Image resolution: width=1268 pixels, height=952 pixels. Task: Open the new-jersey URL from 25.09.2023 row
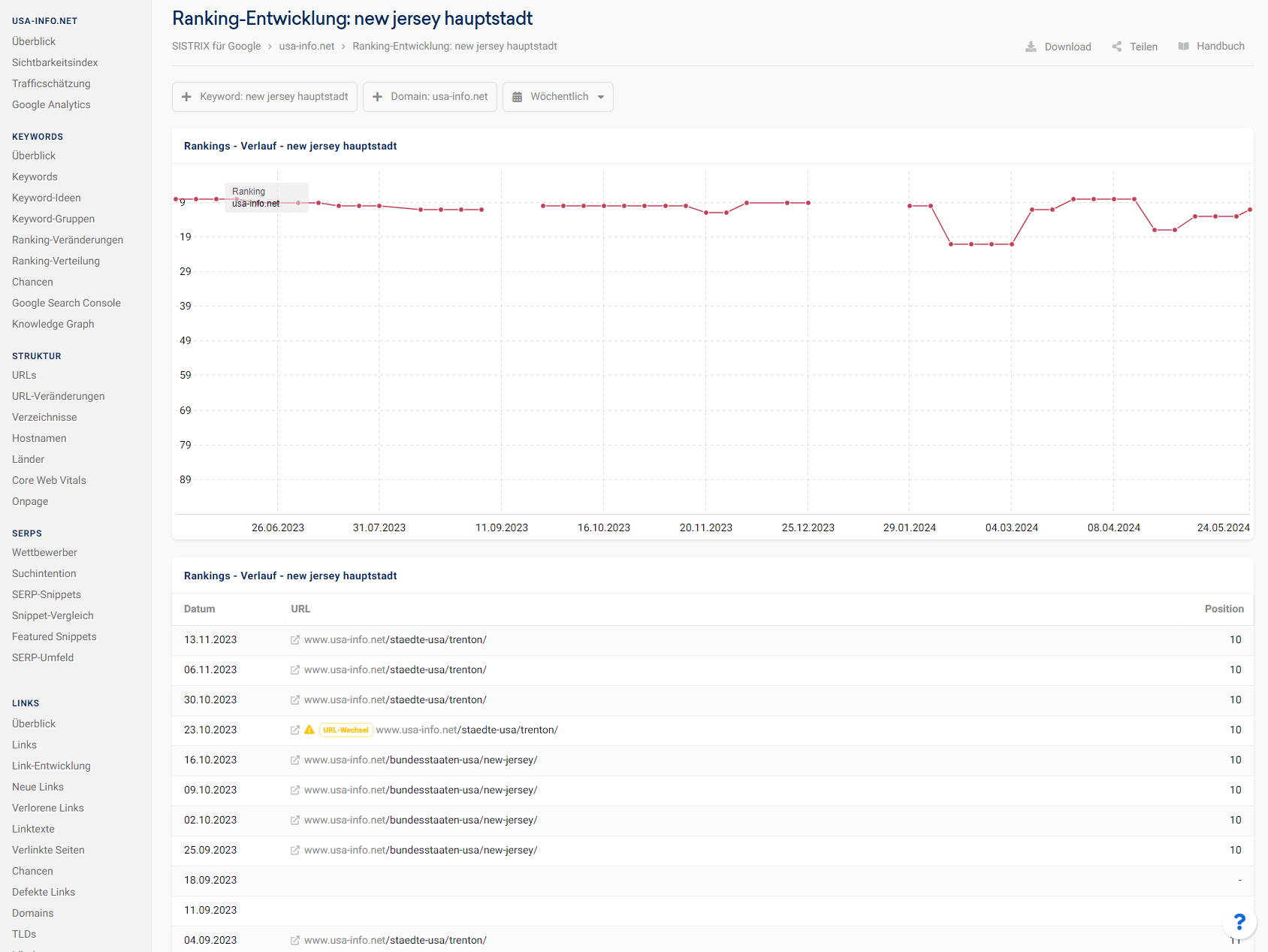pos(420,850)
